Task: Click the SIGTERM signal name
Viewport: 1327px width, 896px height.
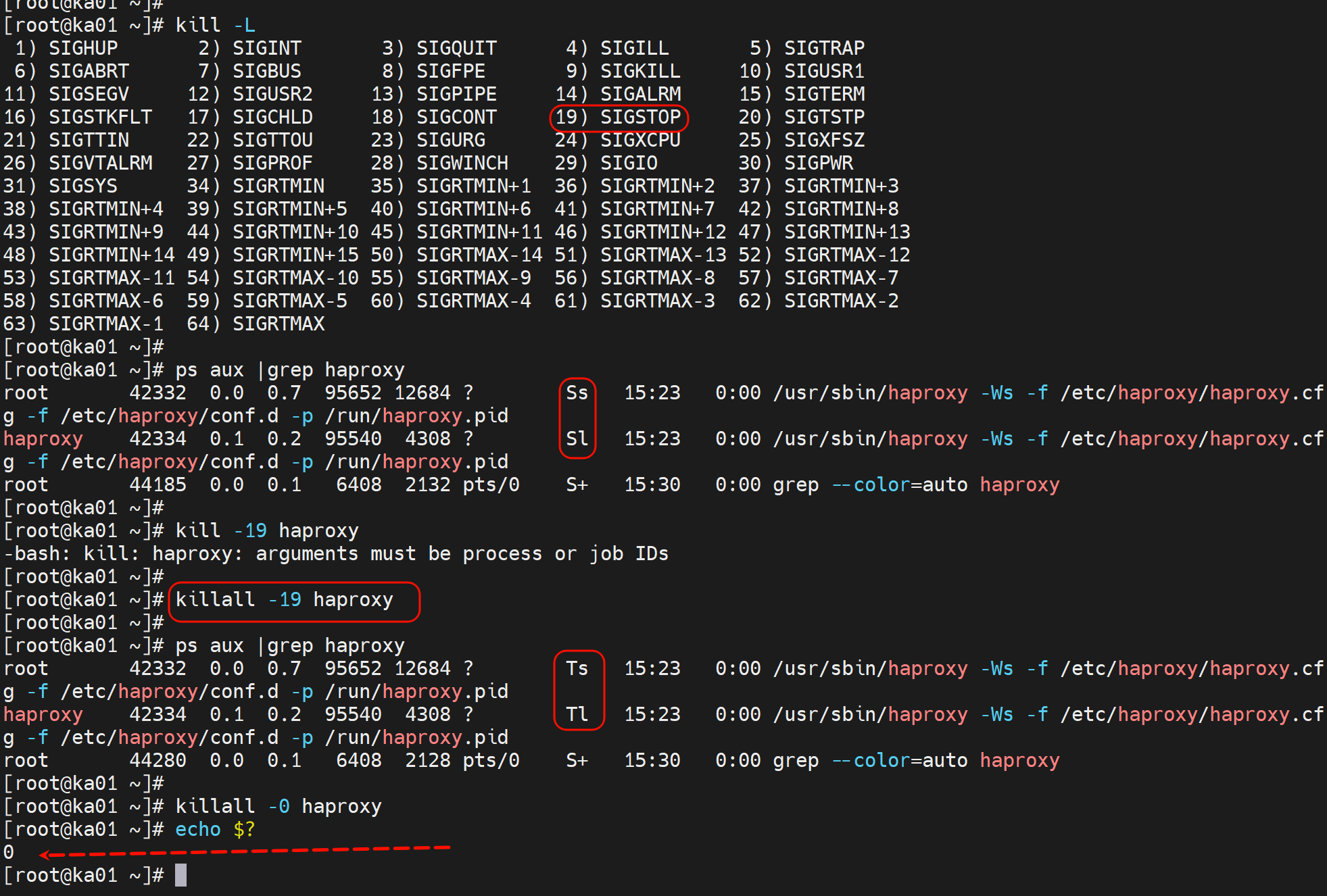Action: pyautogui.click(x=824, y=94)
